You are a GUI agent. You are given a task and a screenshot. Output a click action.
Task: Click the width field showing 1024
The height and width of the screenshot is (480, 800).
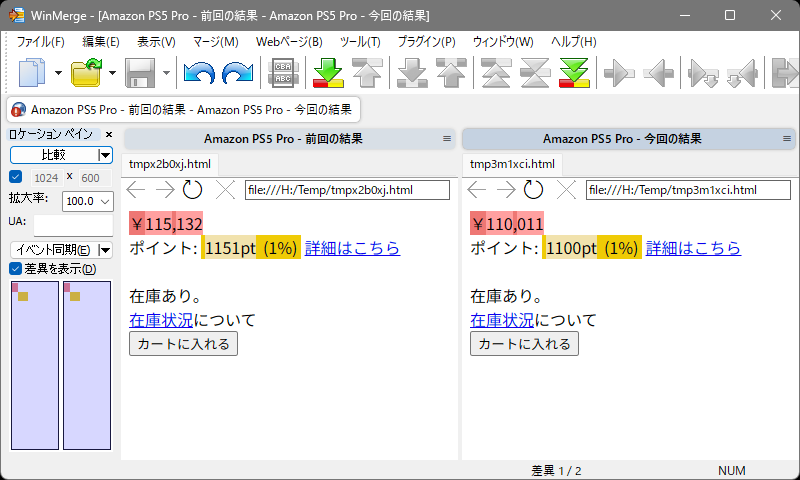(47, 178)
